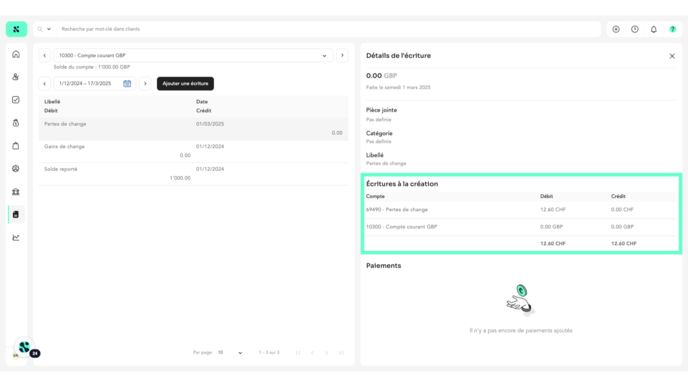
Task: Click the 01/03/2025 date cell
Action: coord(210,124)
